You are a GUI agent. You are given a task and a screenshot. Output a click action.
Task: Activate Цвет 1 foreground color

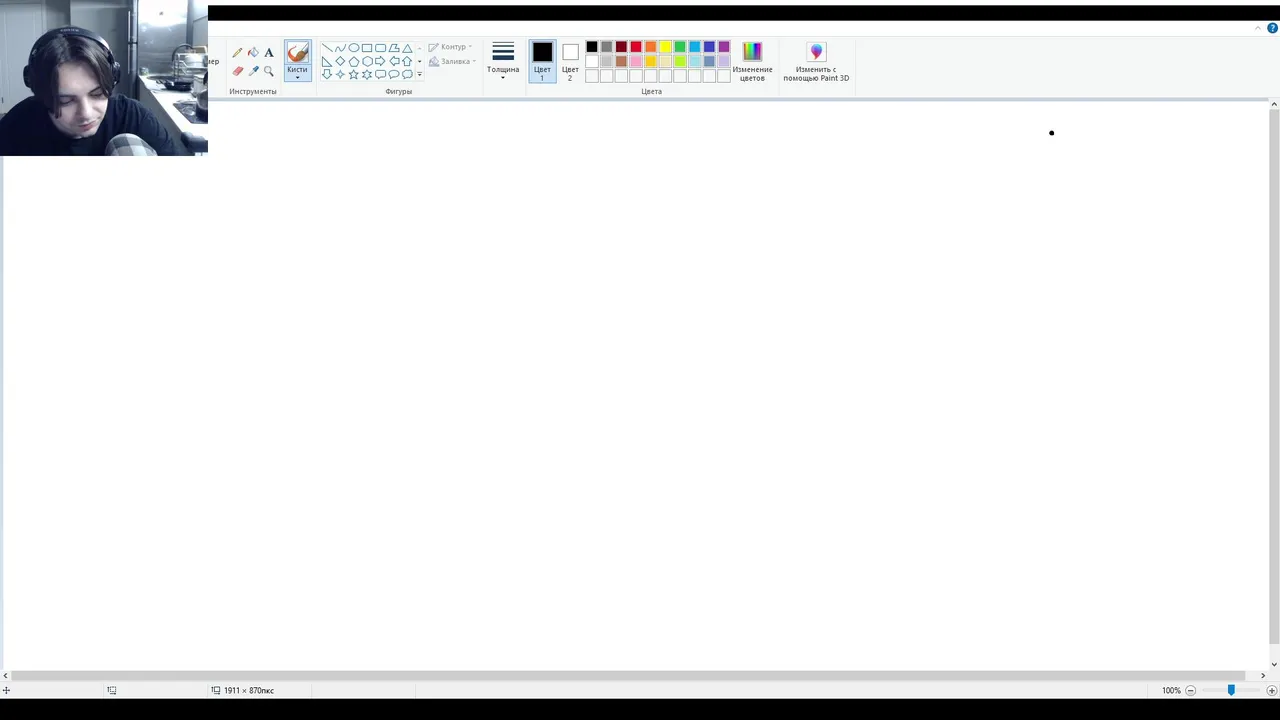click(542, 61)
